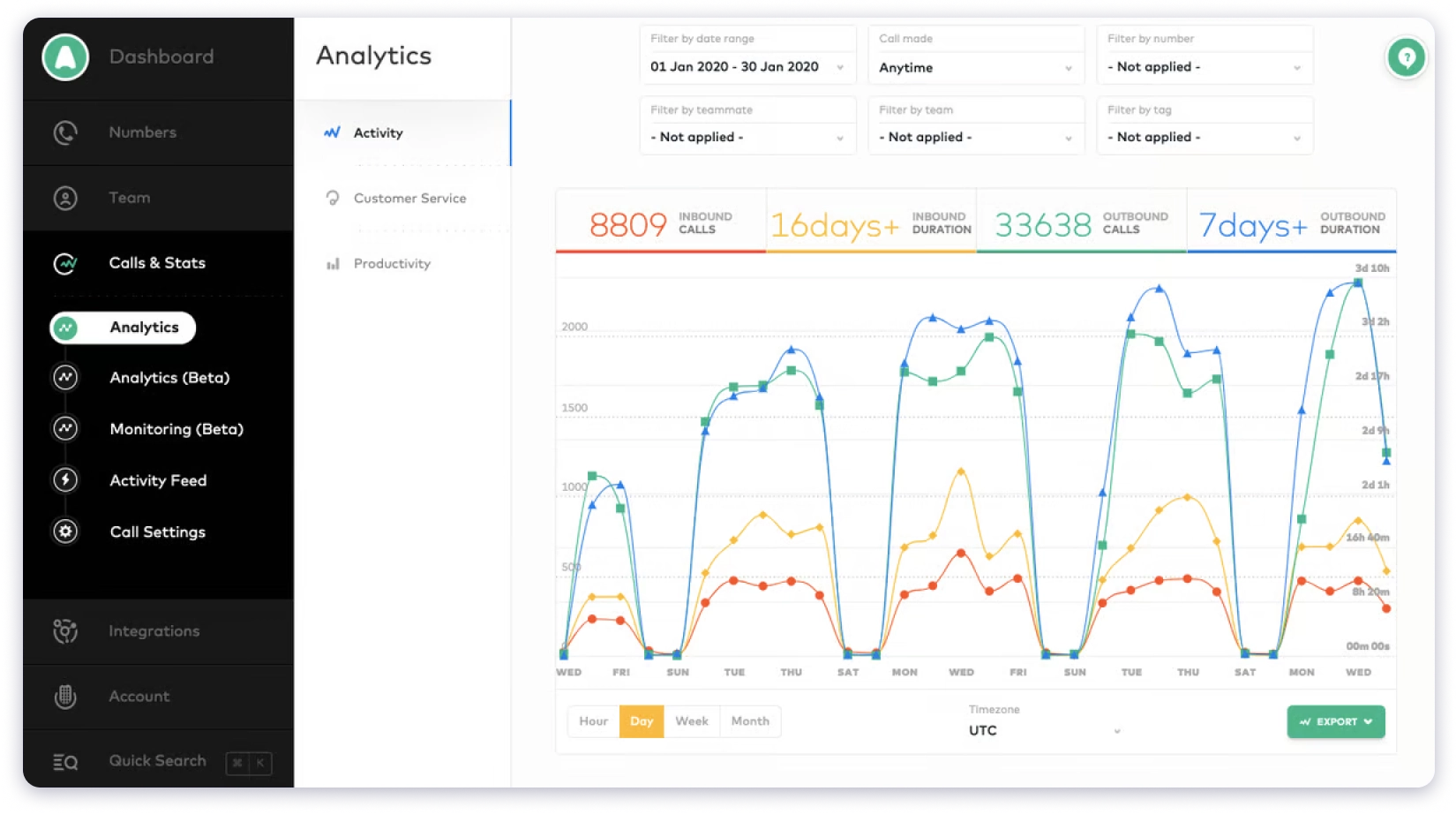Click the Monitoring (Beta) icon
Screen dimensions: 1456x814
click(65, 429)
